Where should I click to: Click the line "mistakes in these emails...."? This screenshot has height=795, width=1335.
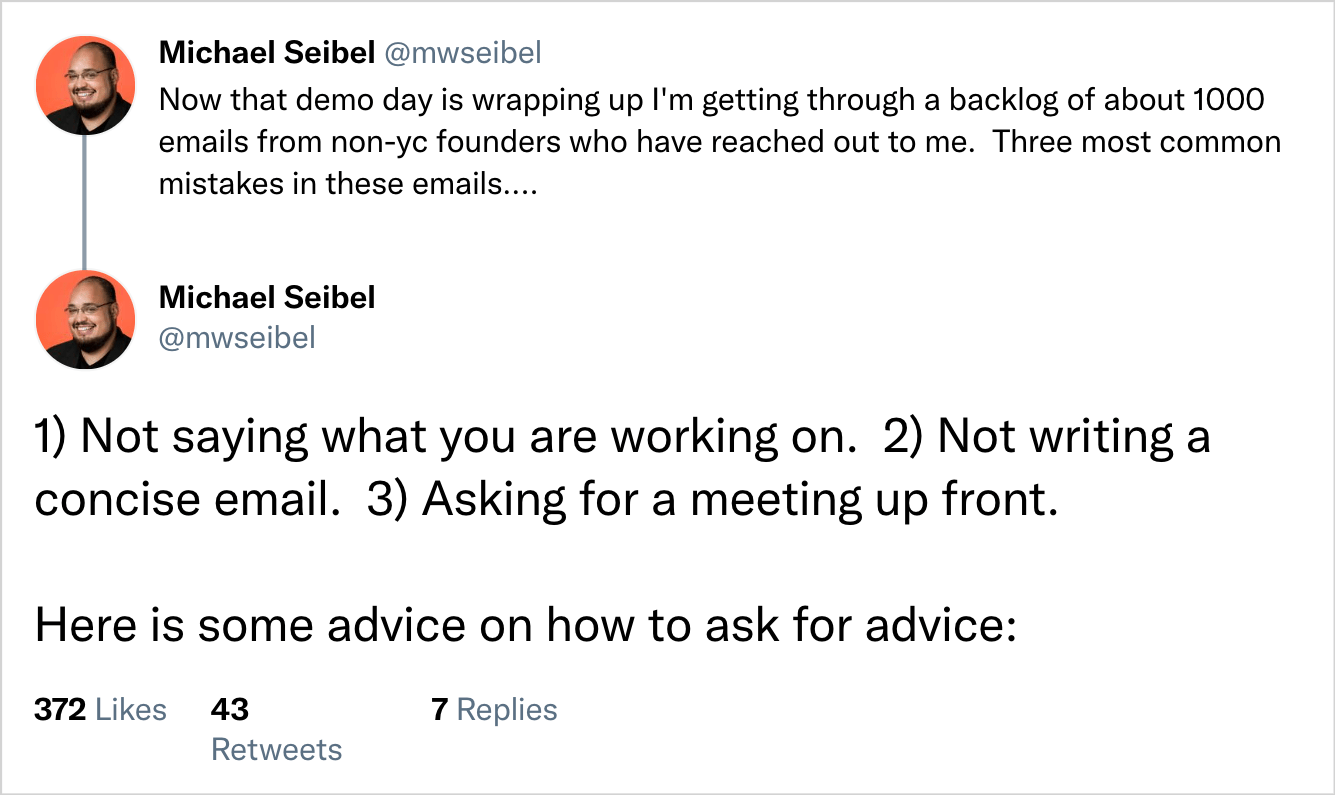tap(348, 185)
